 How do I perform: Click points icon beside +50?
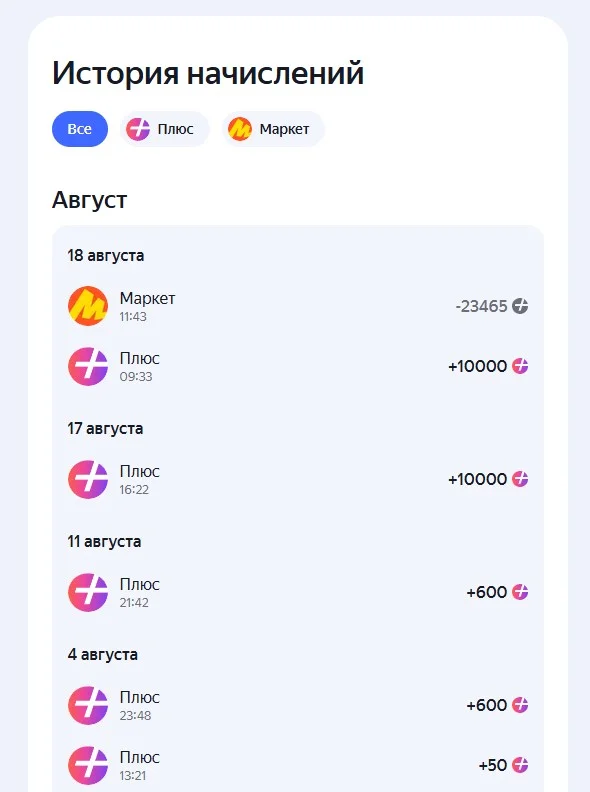click(520, 765)
